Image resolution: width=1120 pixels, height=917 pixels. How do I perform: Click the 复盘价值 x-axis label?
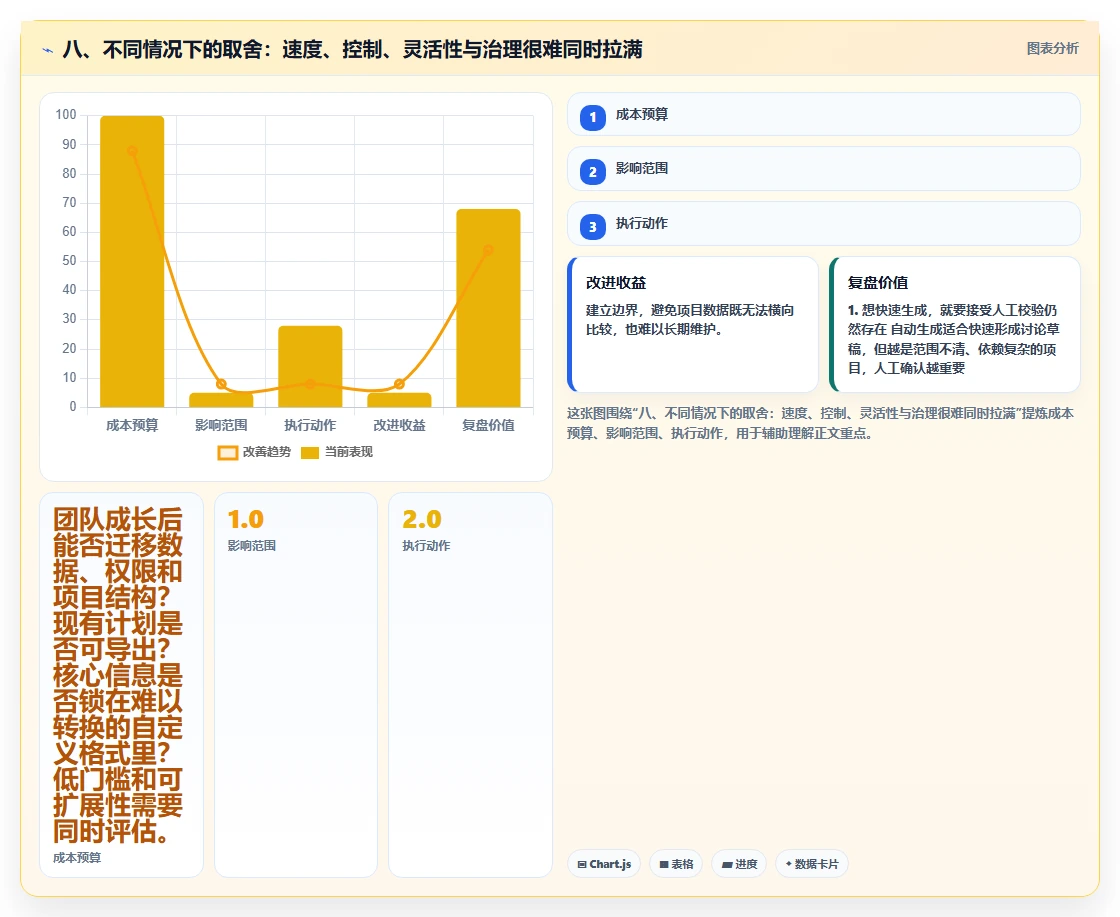pyautogui.click(x=489, y=426)
